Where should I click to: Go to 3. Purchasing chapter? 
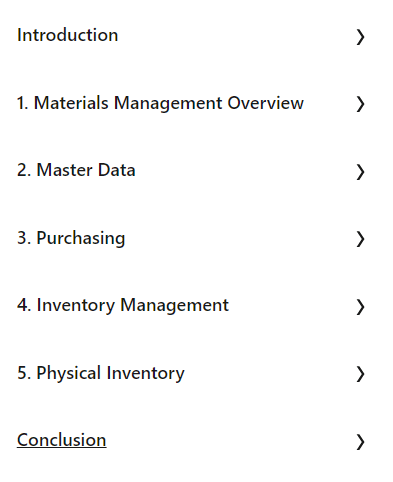(x=71, y=238)
